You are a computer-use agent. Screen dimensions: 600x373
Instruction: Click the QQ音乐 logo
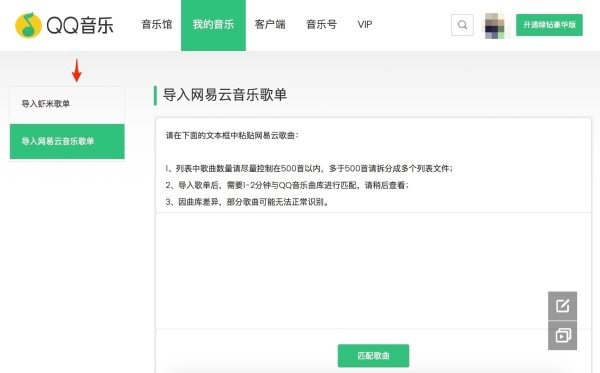[64, 25]
